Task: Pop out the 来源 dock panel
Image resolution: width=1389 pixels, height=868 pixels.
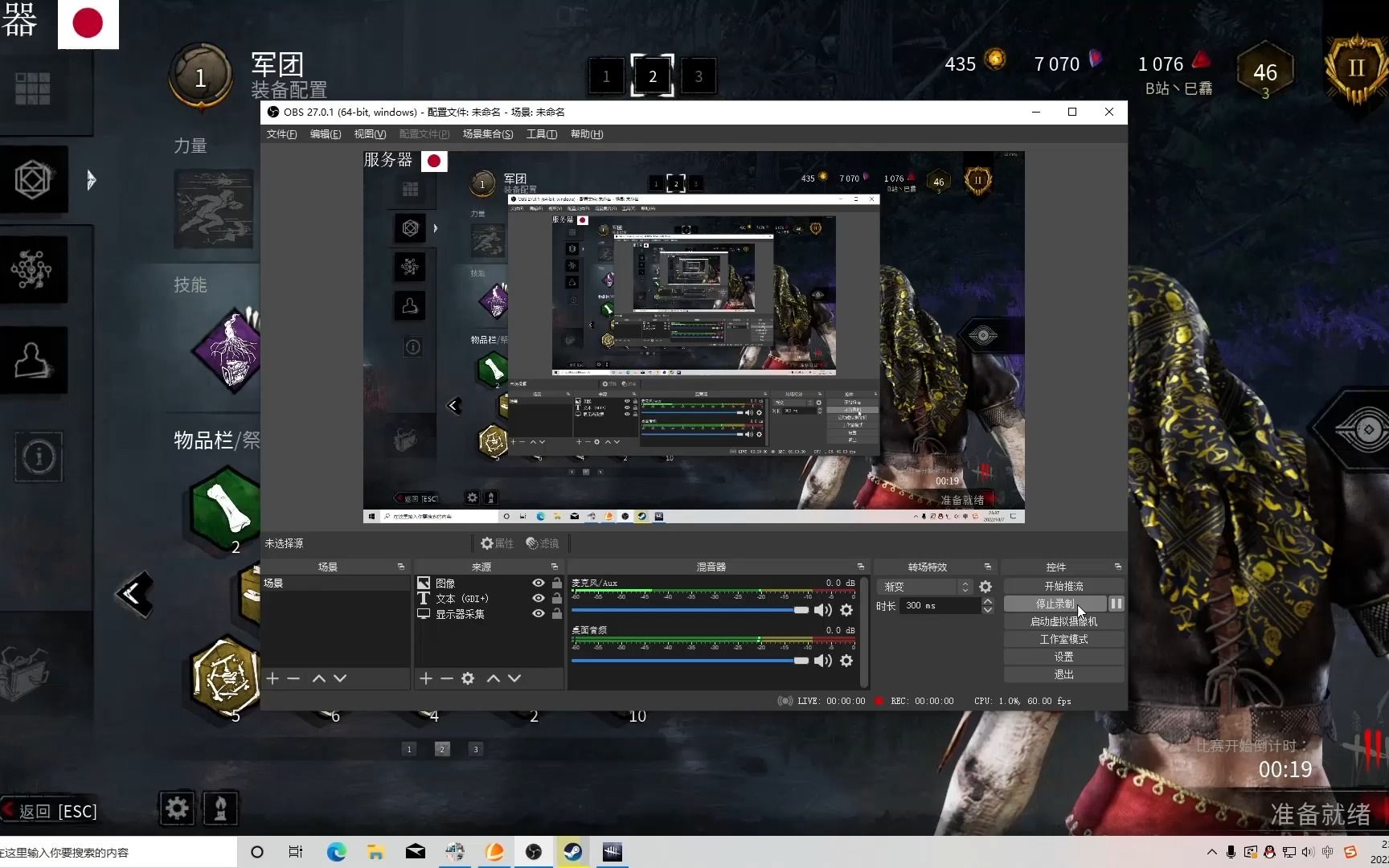Action: click(x=554, y=567)
